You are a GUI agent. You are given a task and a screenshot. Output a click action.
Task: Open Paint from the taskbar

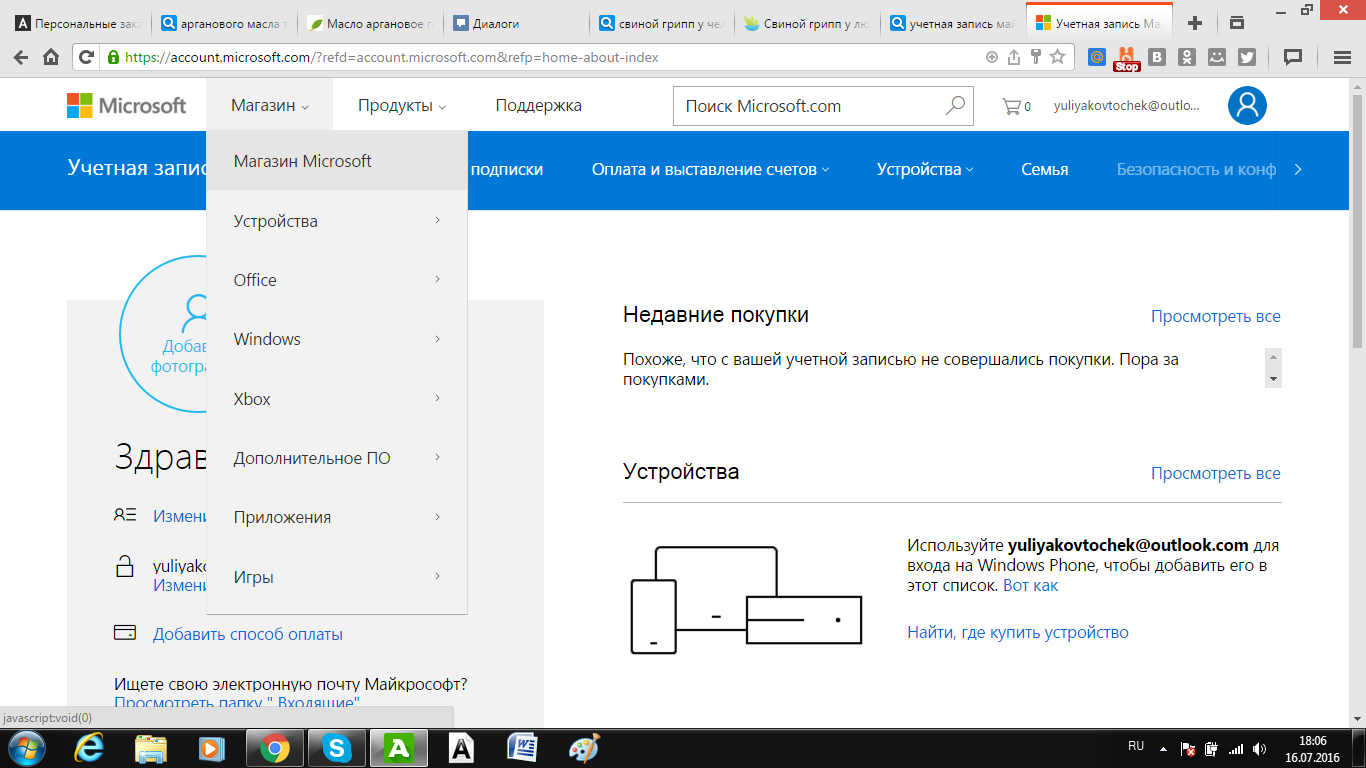click(x=585, y=748)
